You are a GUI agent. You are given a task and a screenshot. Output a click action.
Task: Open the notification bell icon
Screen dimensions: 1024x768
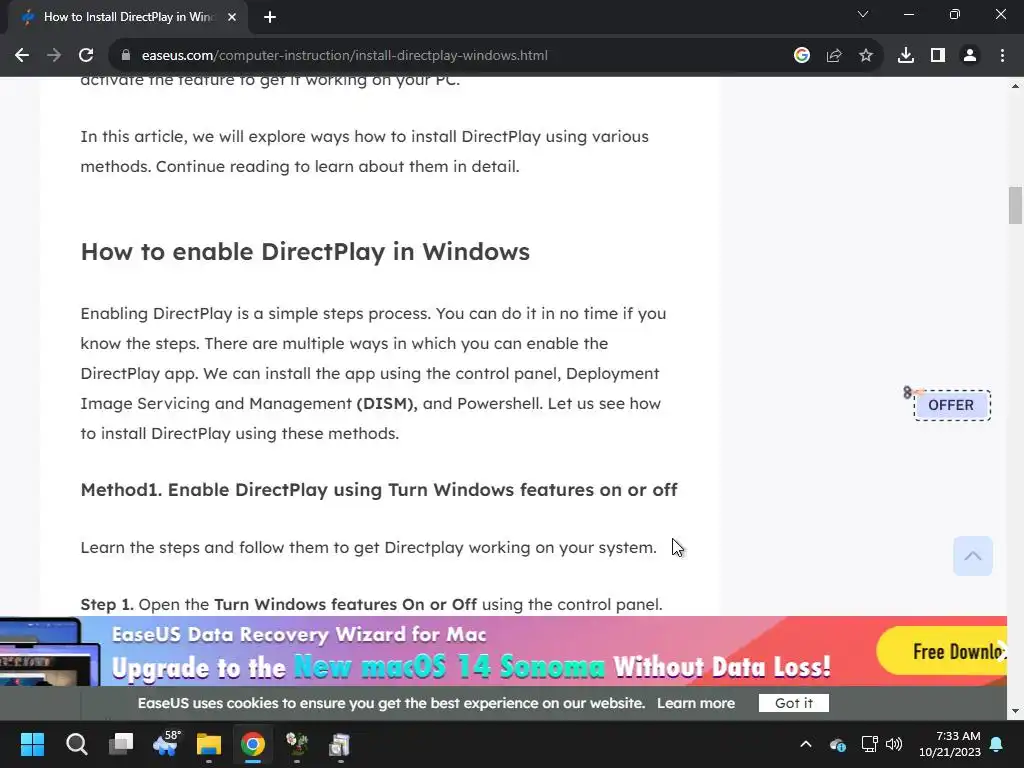(997, 744)
